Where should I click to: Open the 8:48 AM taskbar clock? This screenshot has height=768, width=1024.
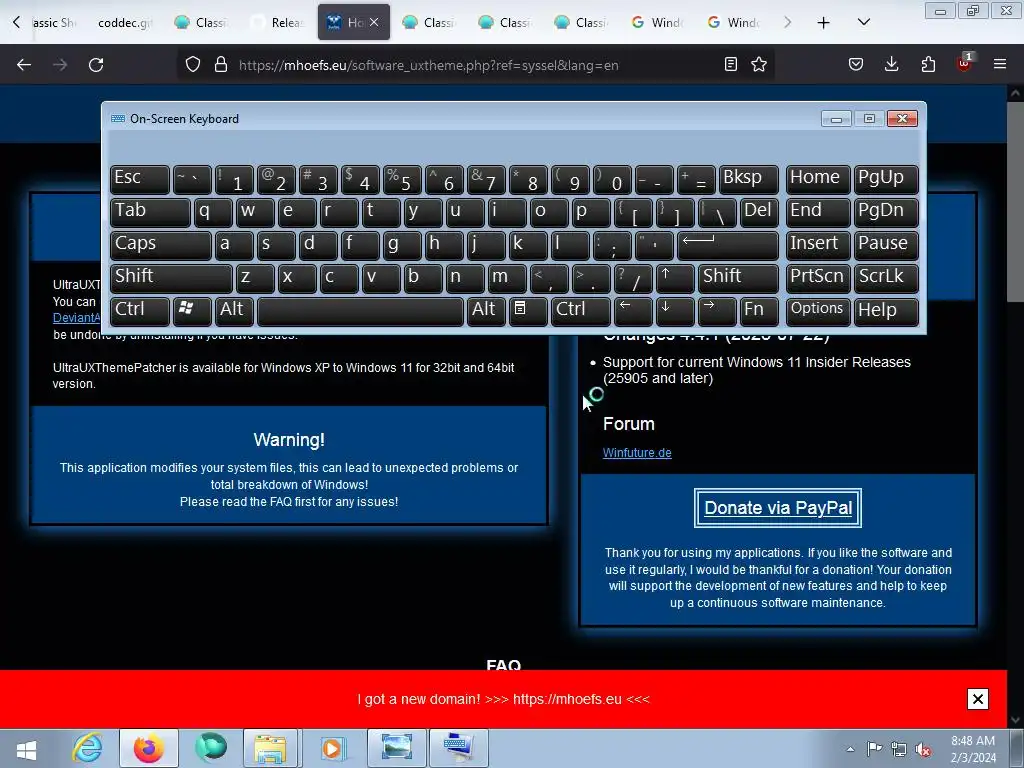(973, 749)
